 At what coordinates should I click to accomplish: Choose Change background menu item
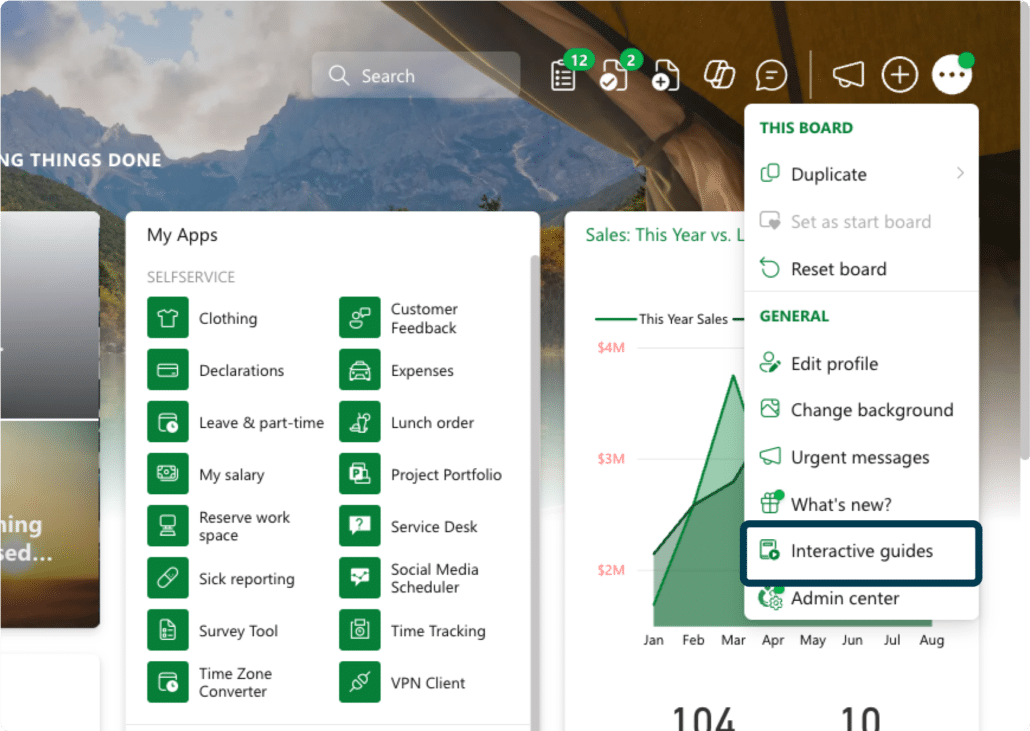pos(861,410)
